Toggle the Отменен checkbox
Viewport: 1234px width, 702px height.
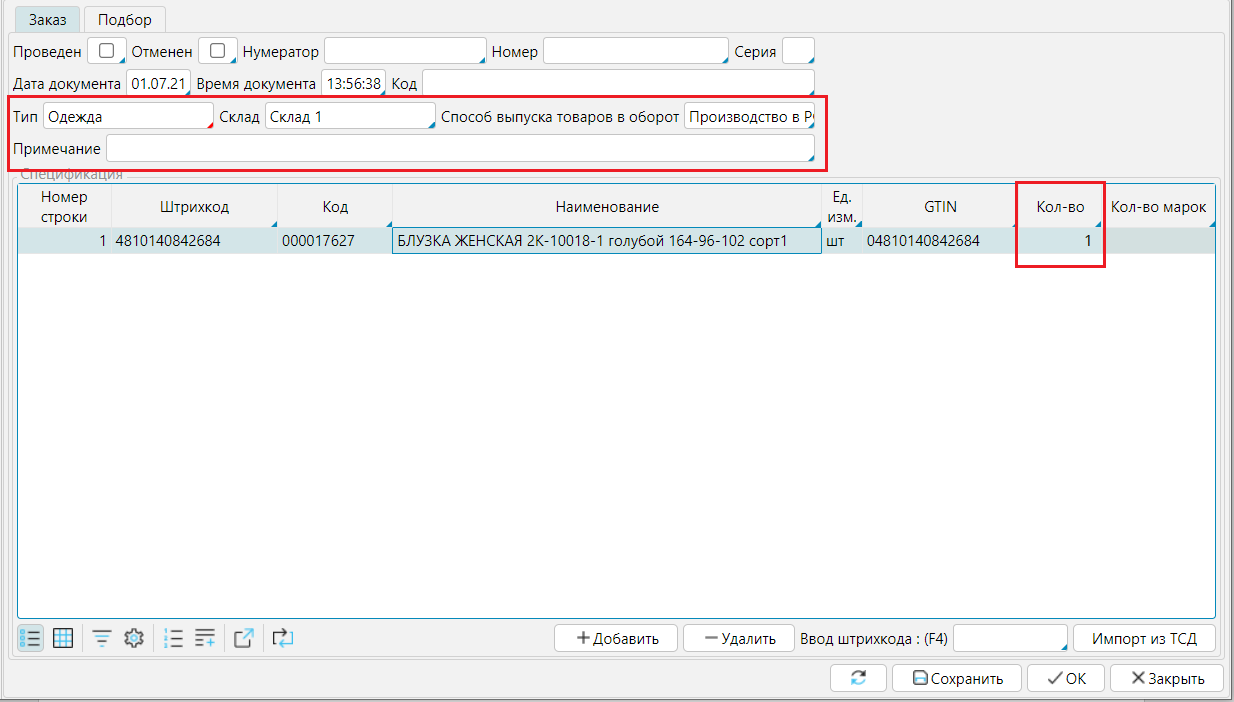[217, 51]
